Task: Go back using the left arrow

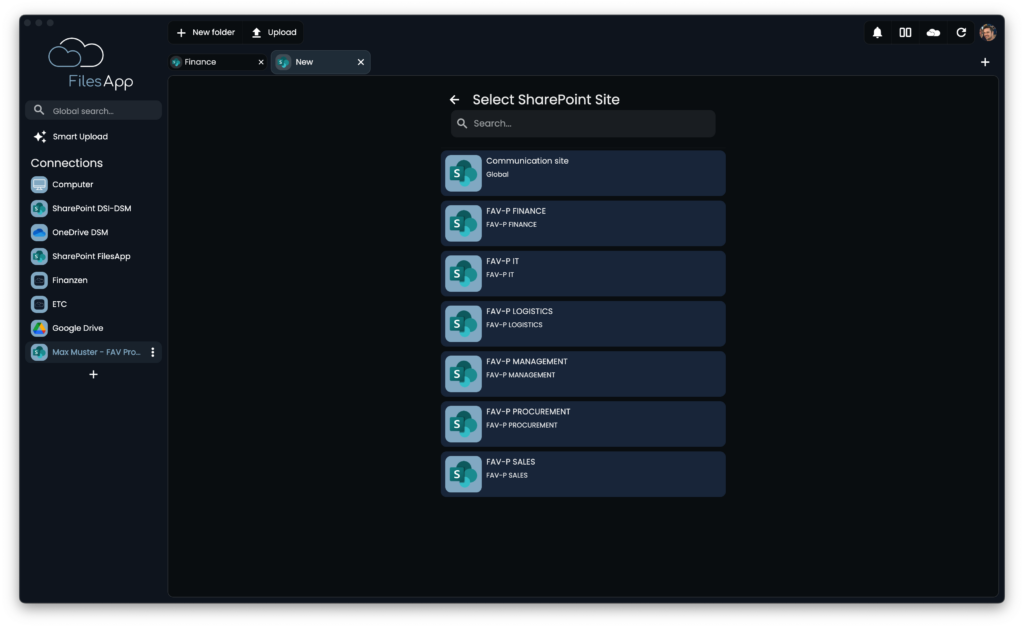Action: (x=455, y=100)
